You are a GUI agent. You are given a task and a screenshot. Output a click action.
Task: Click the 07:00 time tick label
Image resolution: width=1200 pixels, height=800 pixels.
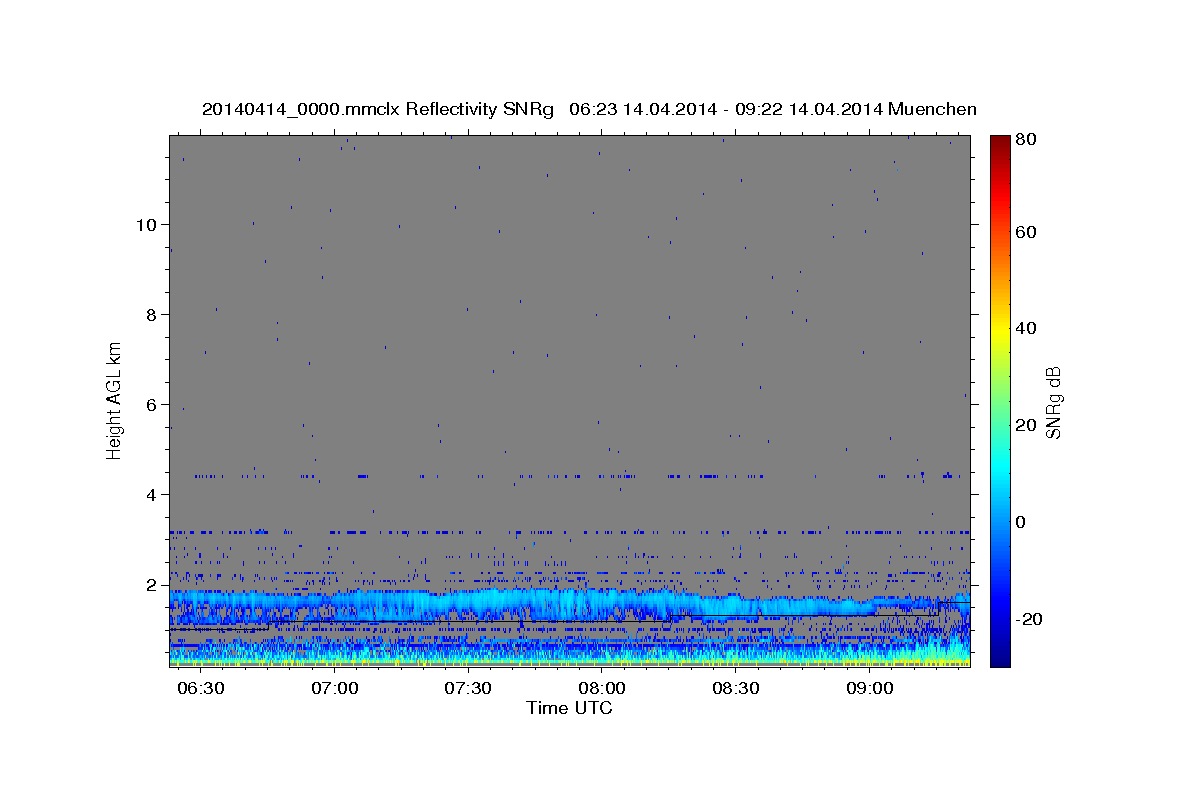[334, 689]
